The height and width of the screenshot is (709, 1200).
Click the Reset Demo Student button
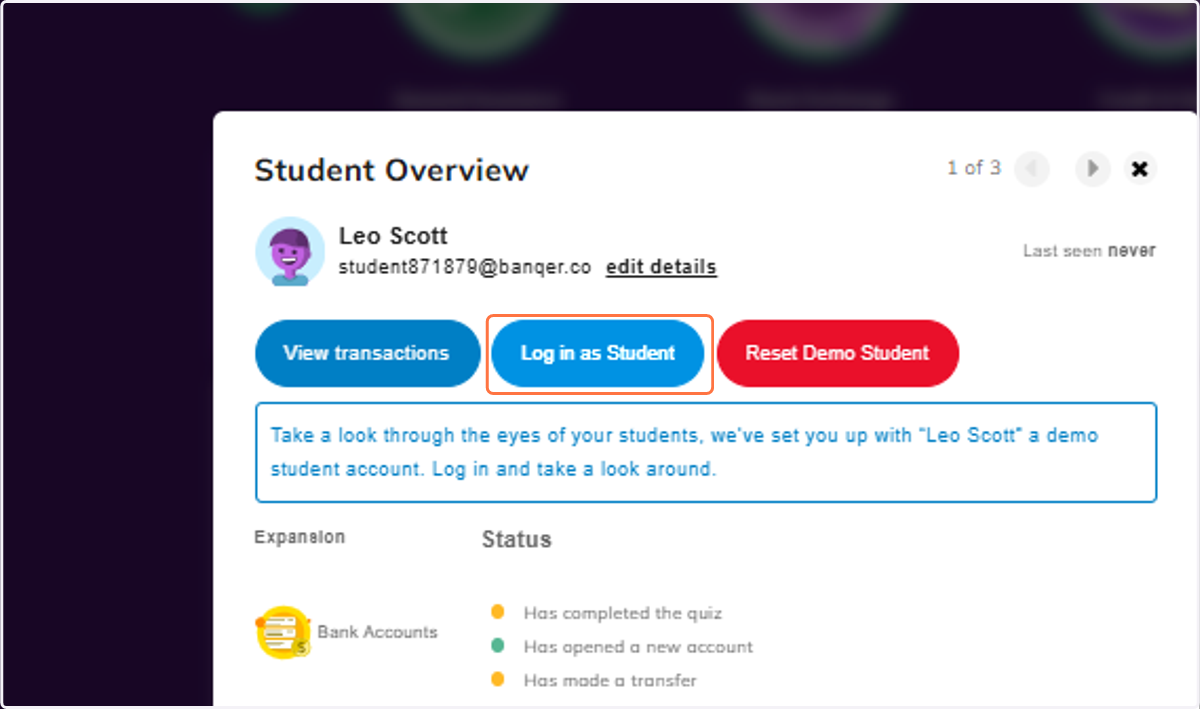837,353
